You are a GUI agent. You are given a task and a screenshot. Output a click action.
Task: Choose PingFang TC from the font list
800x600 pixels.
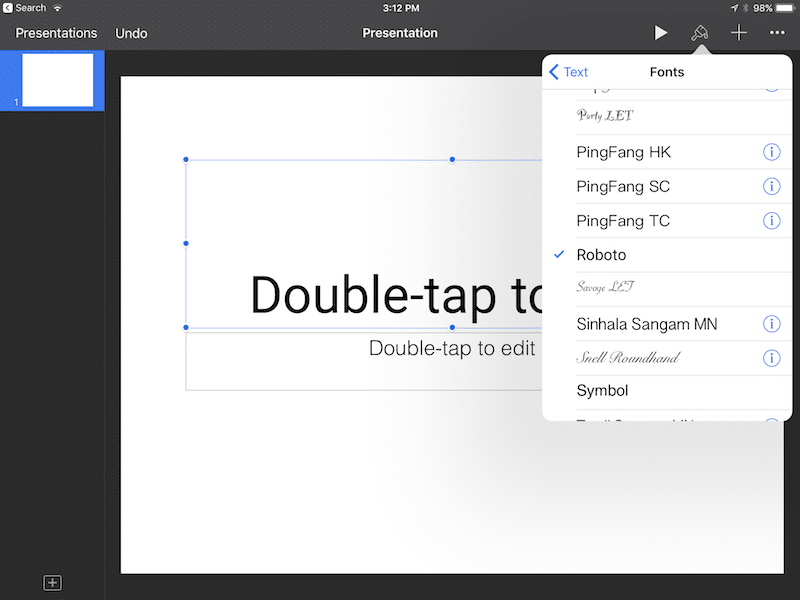click(640, 220)
